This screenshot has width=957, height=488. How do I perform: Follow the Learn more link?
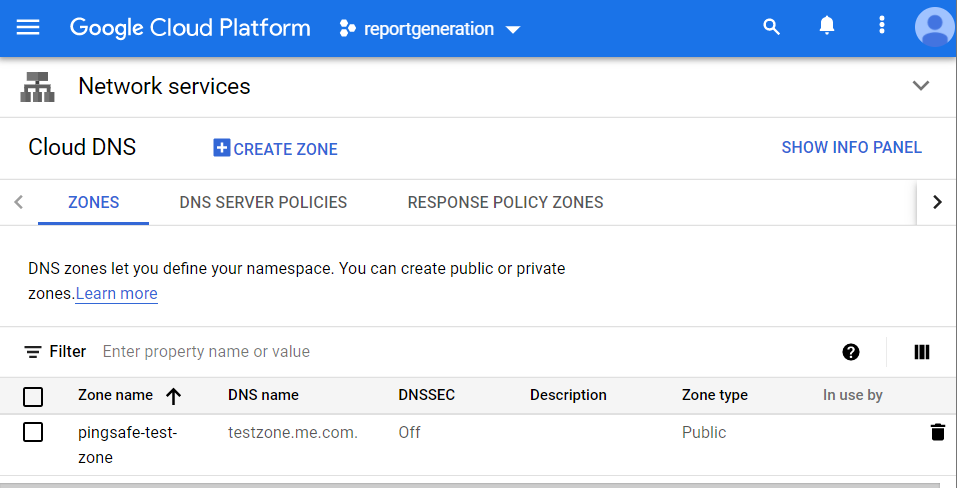[x=117, y=294]
